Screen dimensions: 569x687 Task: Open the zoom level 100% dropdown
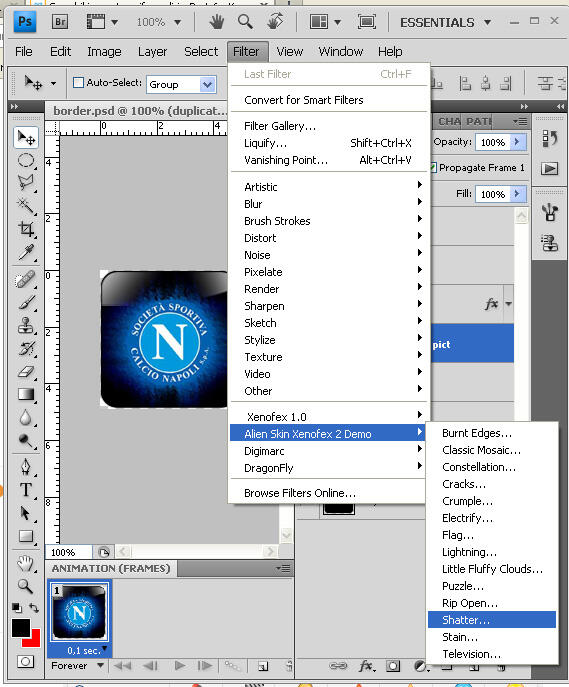[177, 22]
